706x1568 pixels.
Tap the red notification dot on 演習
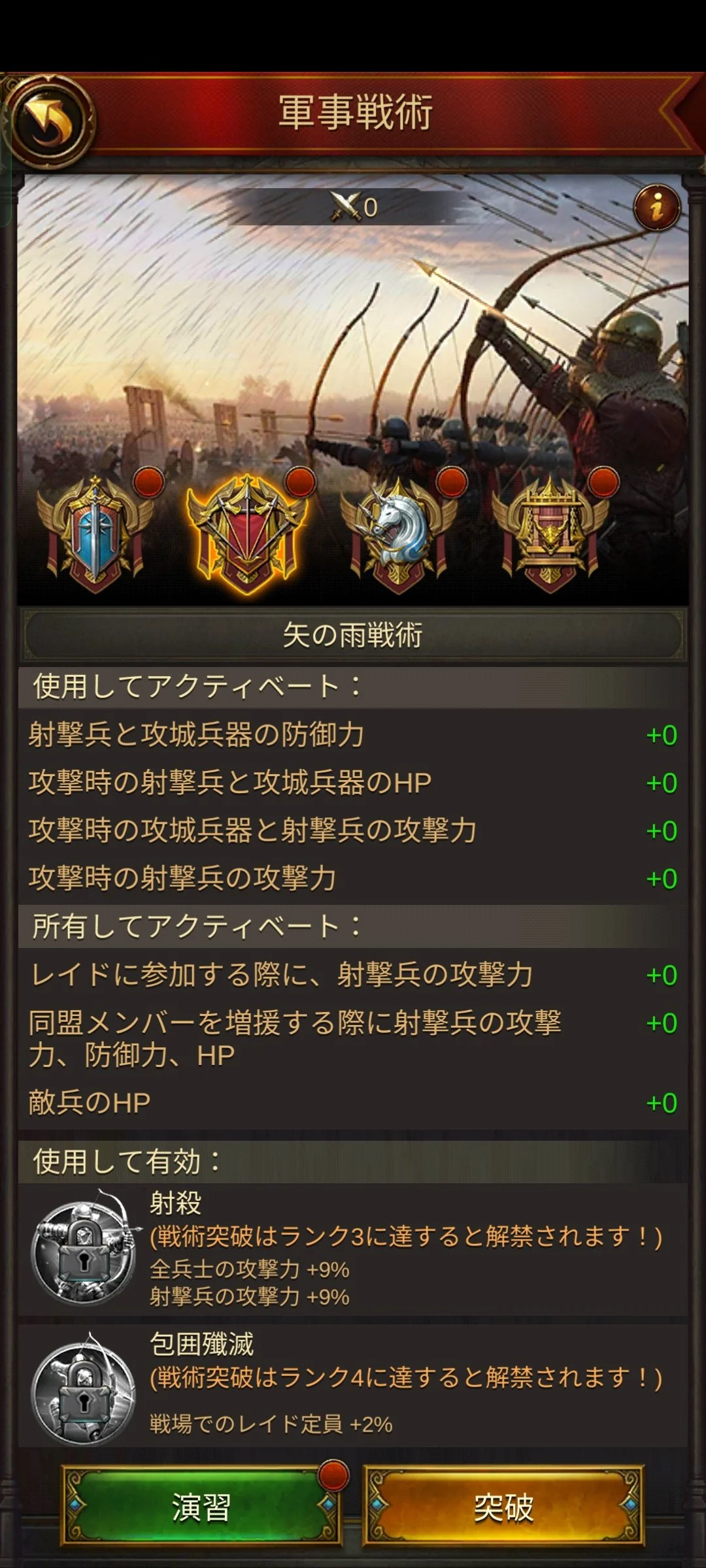point(333,1475)
